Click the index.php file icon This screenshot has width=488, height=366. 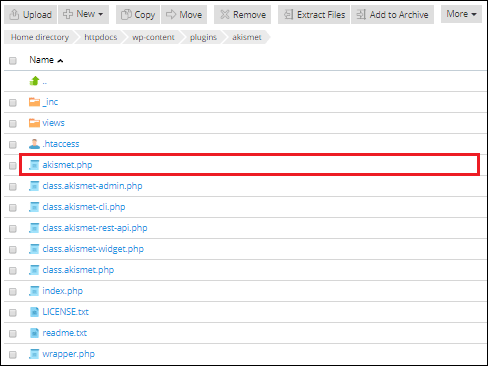click(x=34, y=291)
